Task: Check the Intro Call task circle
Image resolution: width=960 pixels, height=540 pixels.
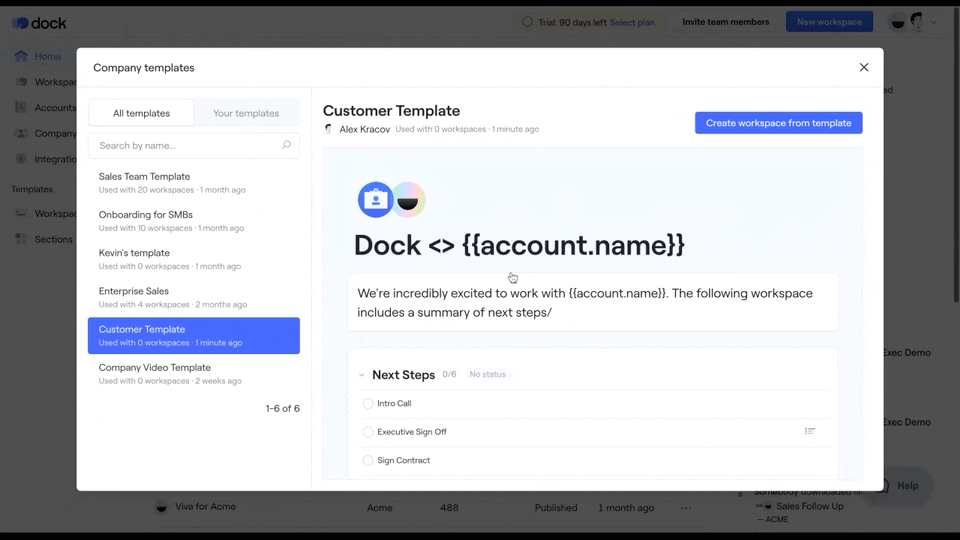Action: [x=367, y=403]
